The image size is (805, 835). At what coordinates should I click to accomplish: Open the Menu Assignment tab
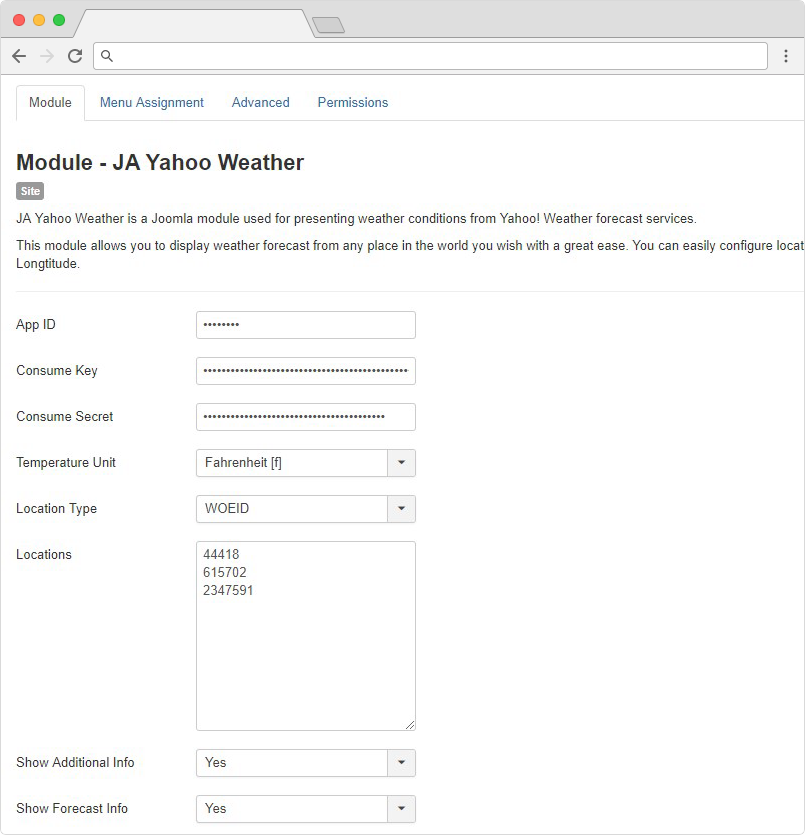(x=152, y=103)
